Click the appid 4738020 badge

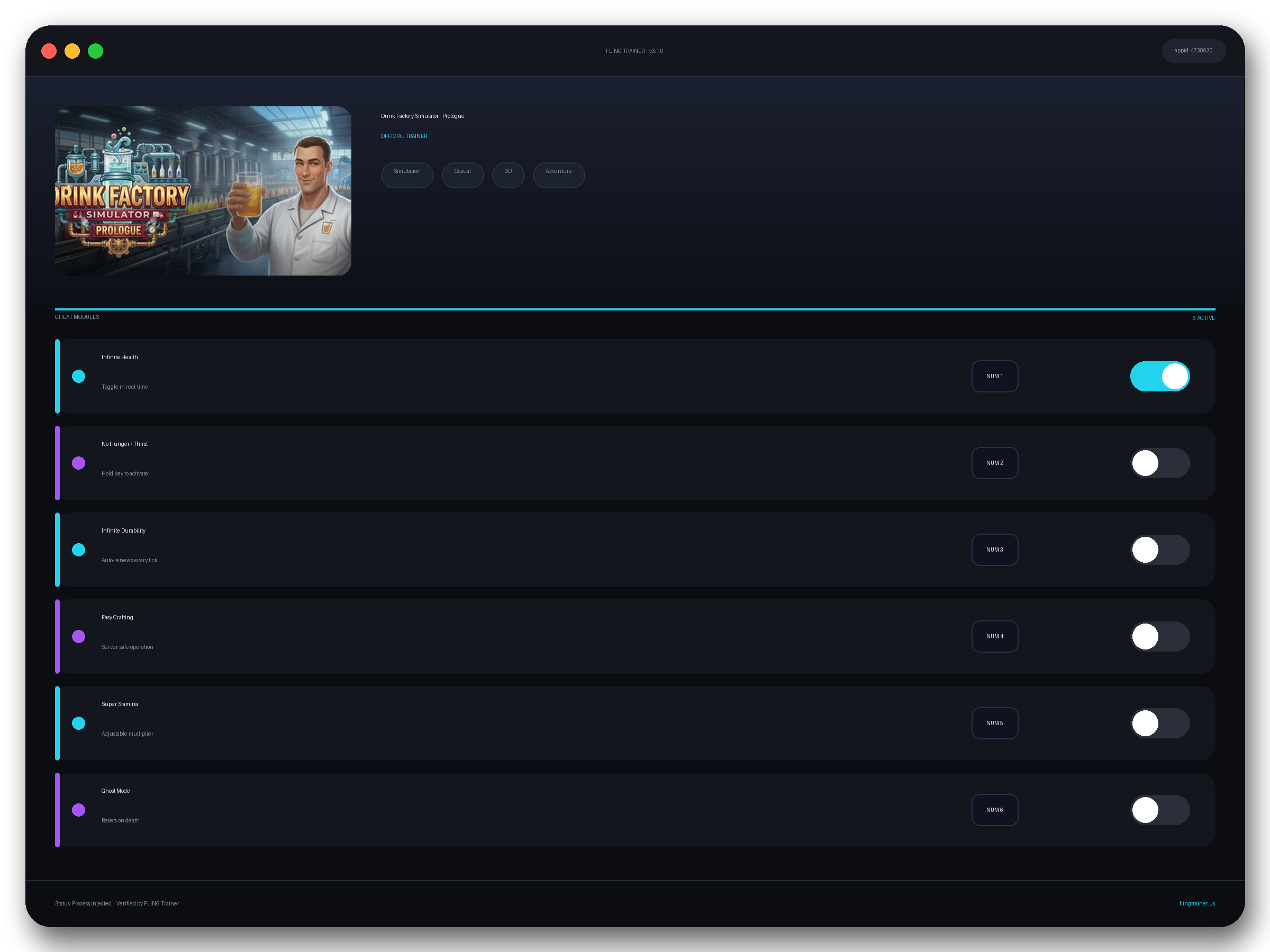pos(1193,50)
